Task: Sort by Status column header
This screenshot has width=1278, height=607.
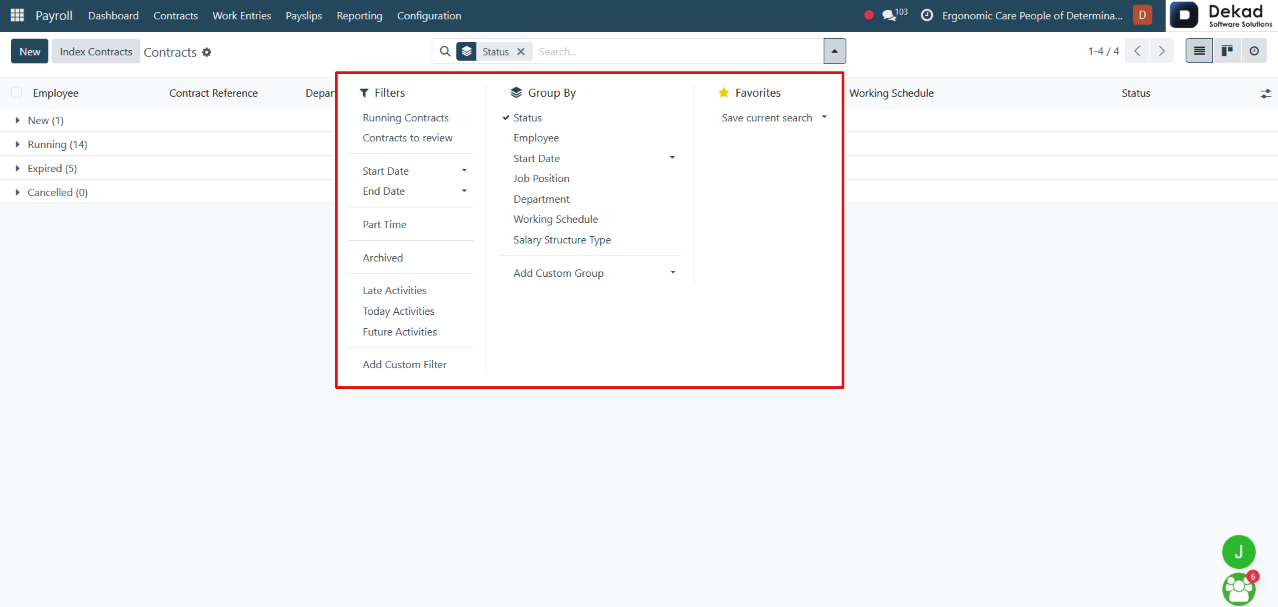Action: (1136, 93)
